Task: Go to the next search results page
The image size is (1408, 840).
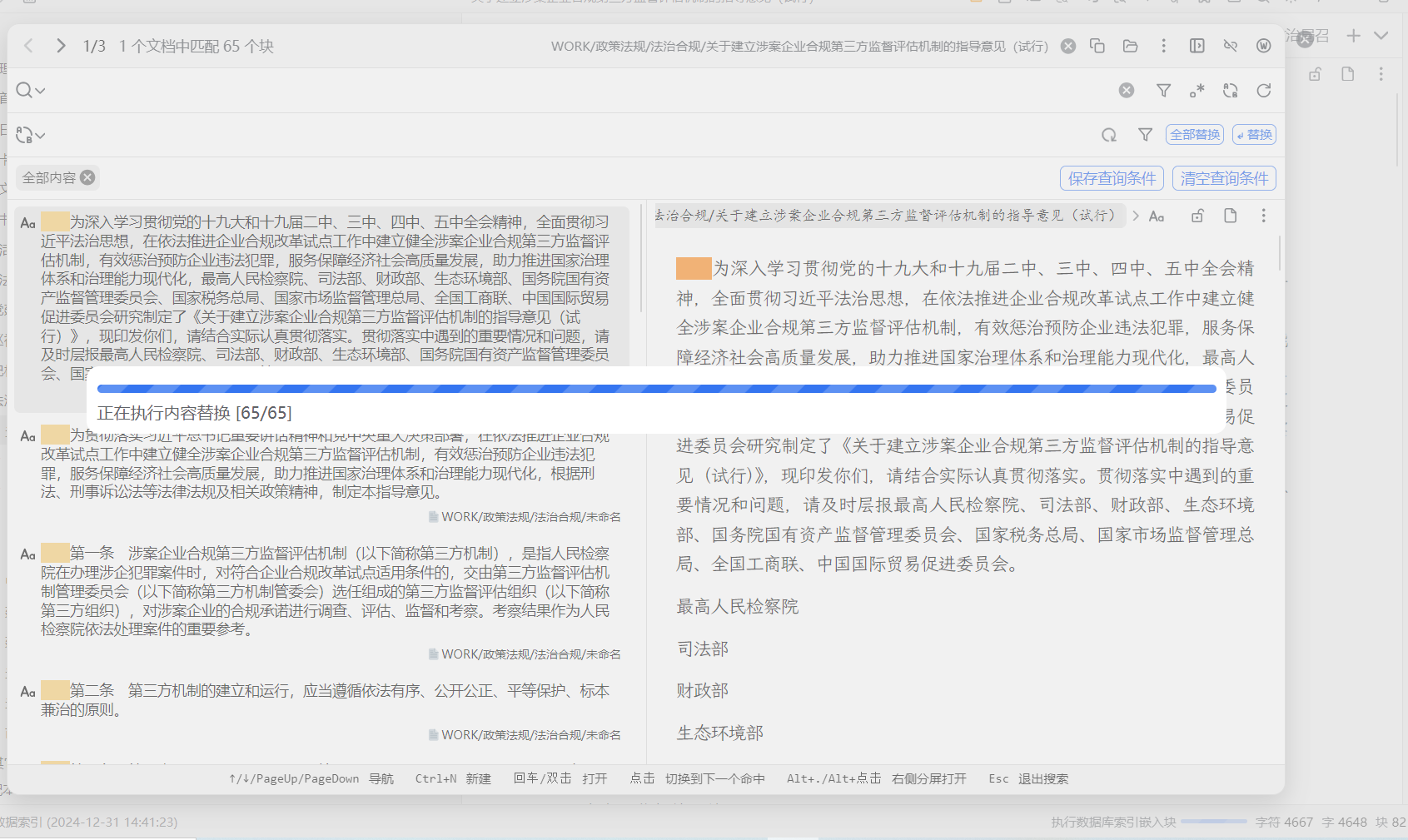Action: (61, 46)
